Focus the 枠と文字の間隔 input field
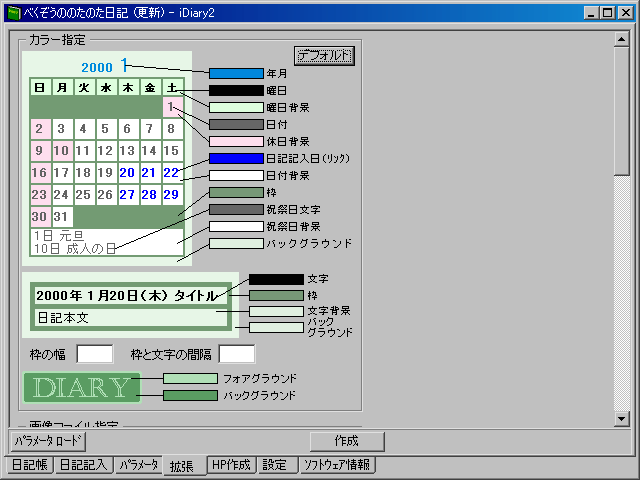 [237, 354]
